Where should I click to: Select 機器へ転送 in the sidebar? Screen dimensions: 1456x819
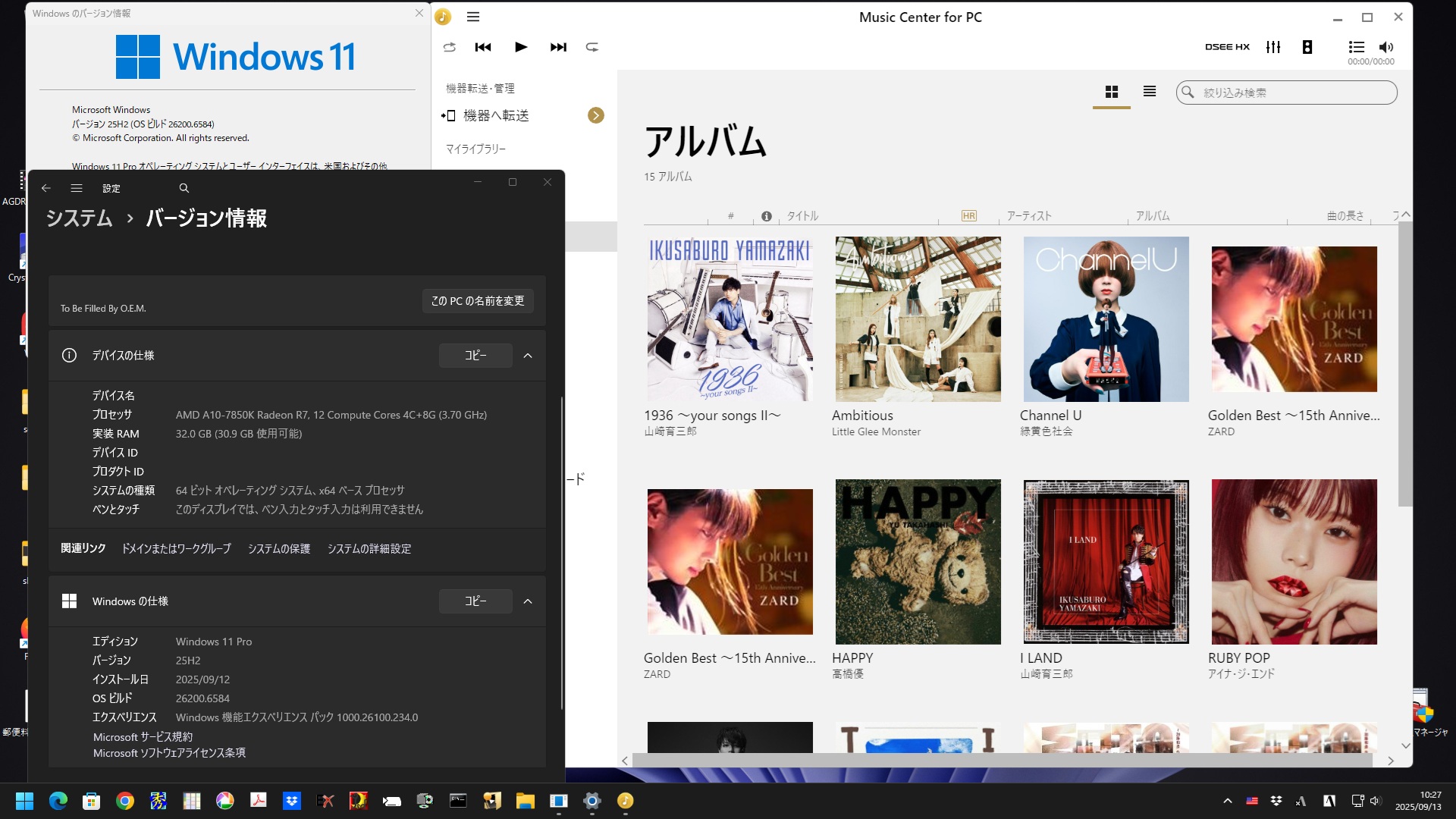pos(496,115)
